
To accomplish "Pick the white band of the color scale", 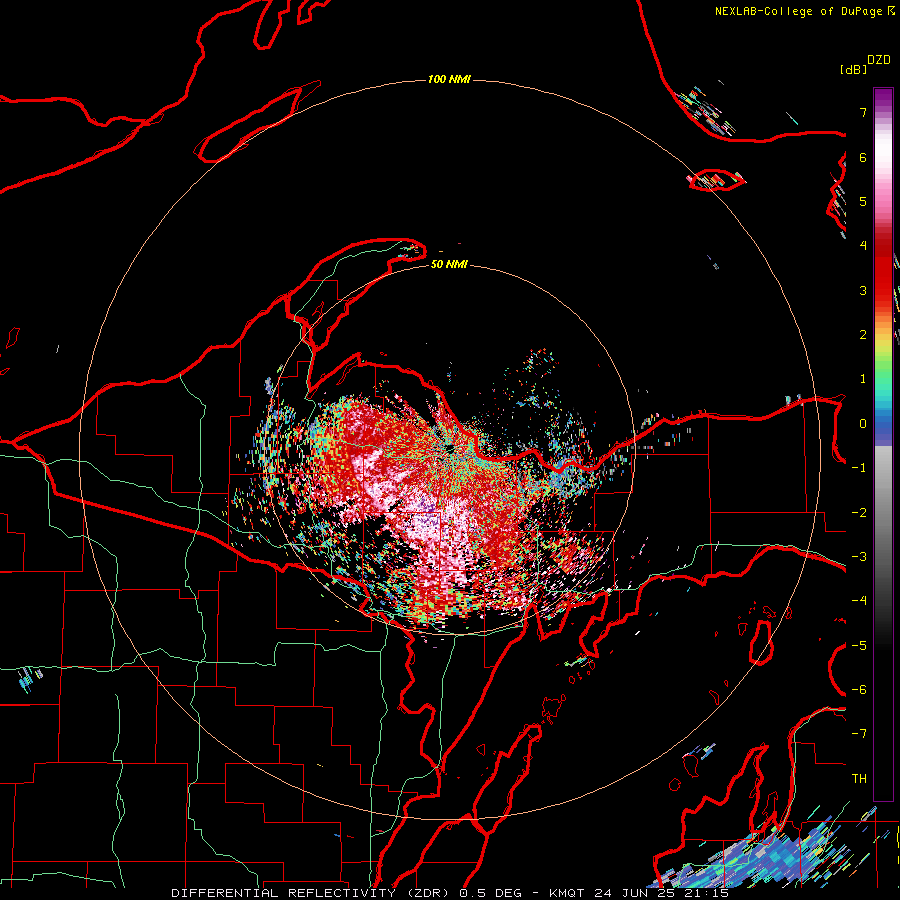I will click(x=883, y=150).
